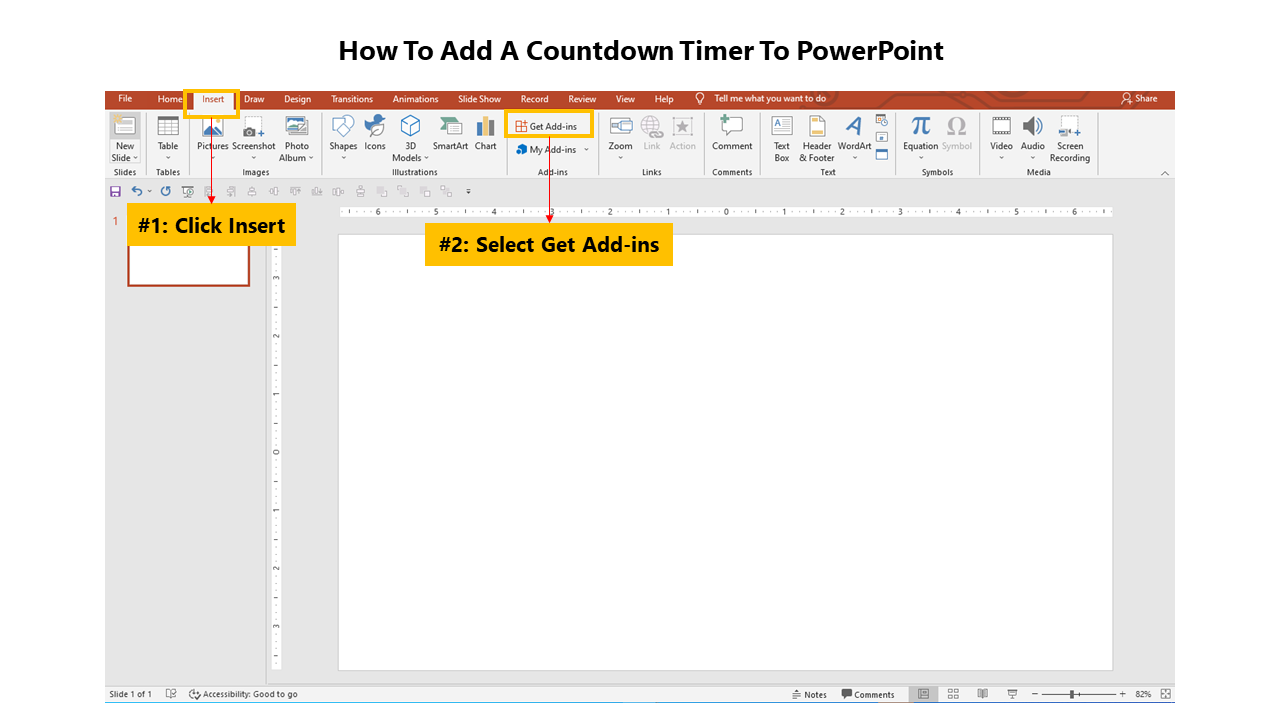Viewport: 1280px width, 720px height.
Task: Click the Audio speaker icon
Action: point(1033,126)
